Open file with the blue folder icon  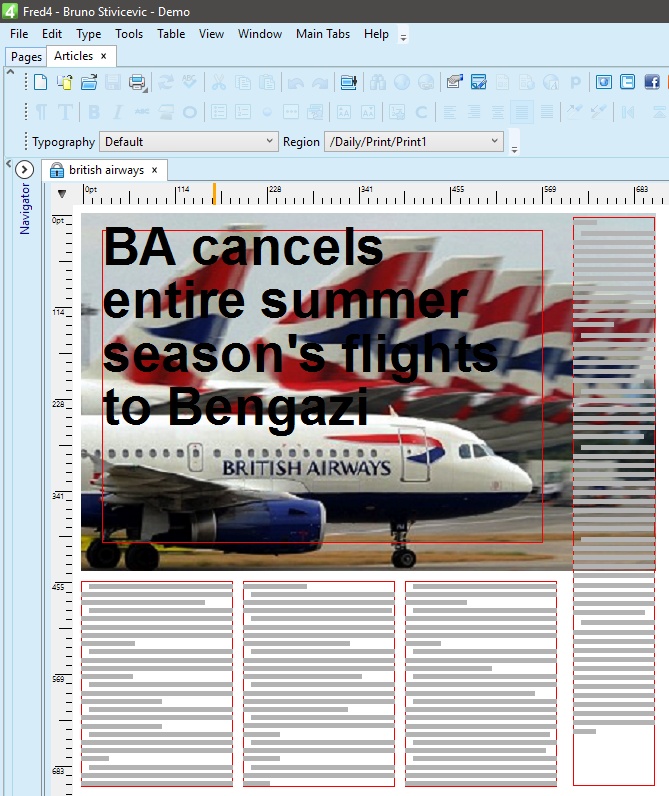tap(89, 82)
